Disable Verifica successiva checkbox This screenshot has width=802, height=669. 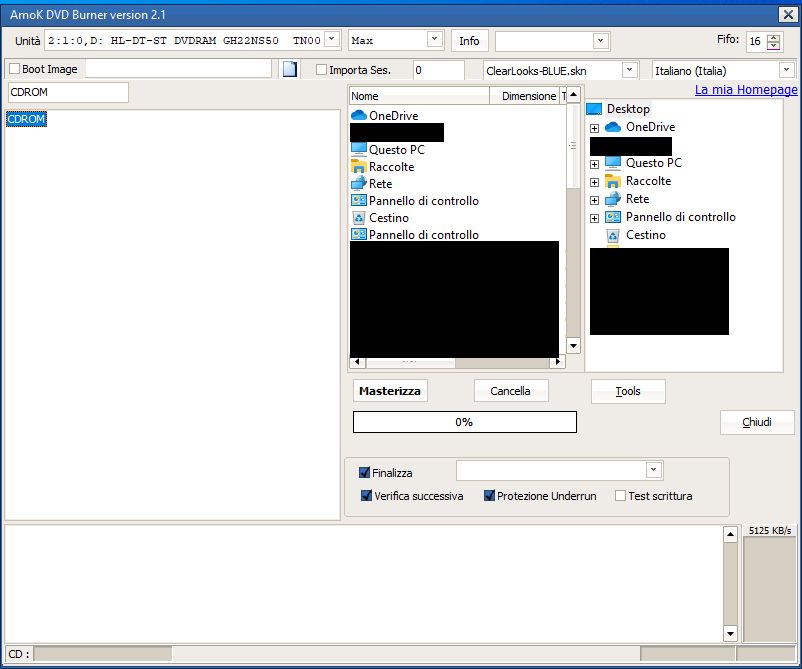click(366, 496)
